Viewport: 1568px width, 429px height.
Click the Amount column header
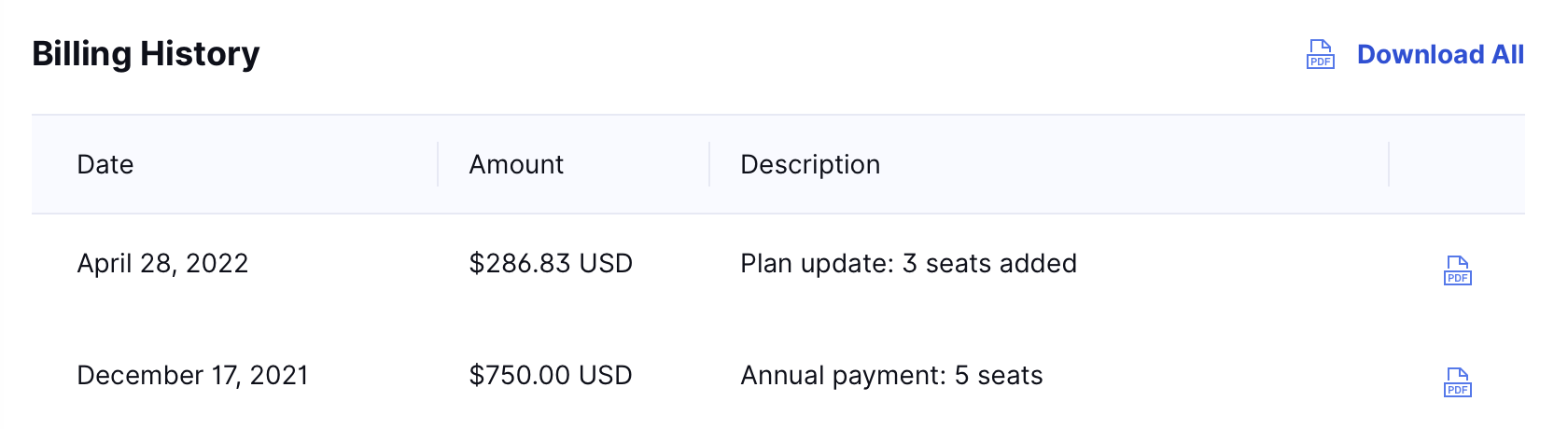click(x=516, y=165)
